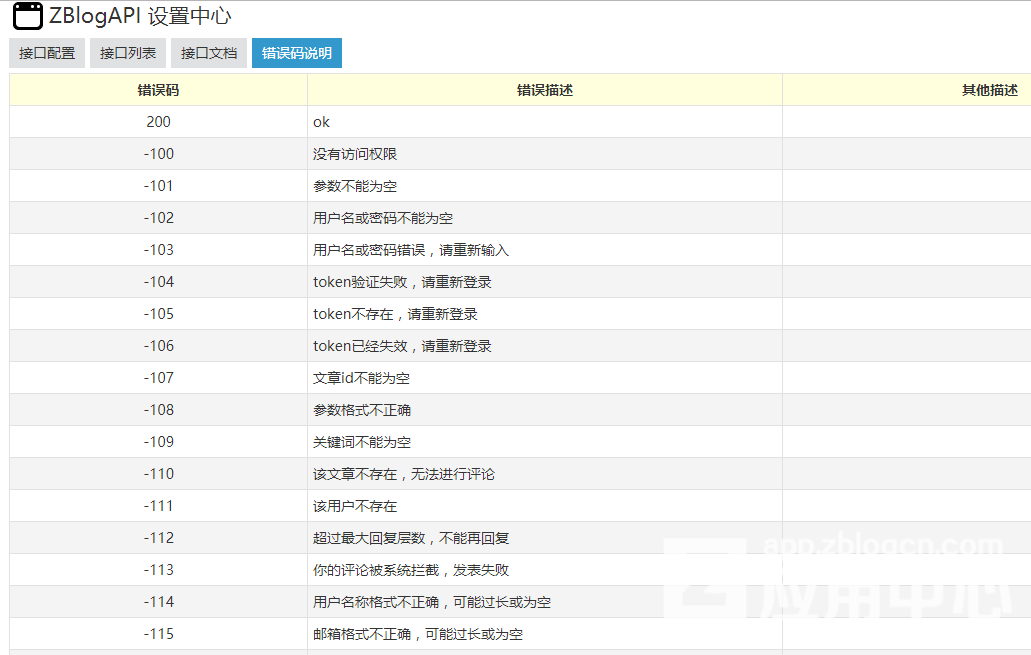The width and height of the screenshot is (1031, 655).
Task: Click 关键词不能为空 description
Action: click(362, 442)
